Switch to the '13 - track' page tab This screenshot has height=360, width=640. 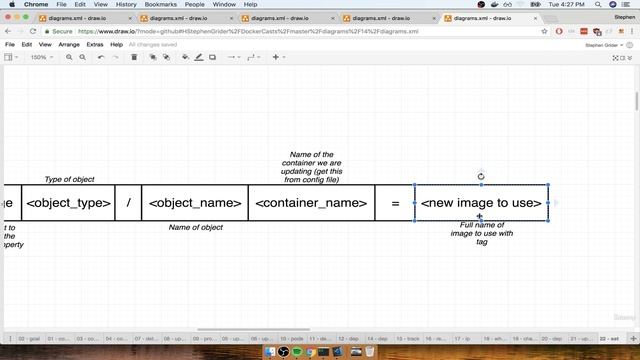pyautogui.click(x=408, y=339)
